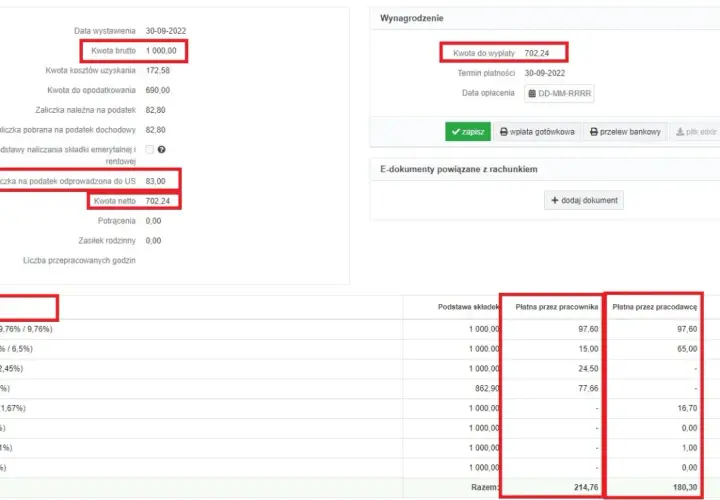Click the checkmark icon on zapisz
720x500 pixels.
pyautogui.click(x=456, y=132)
